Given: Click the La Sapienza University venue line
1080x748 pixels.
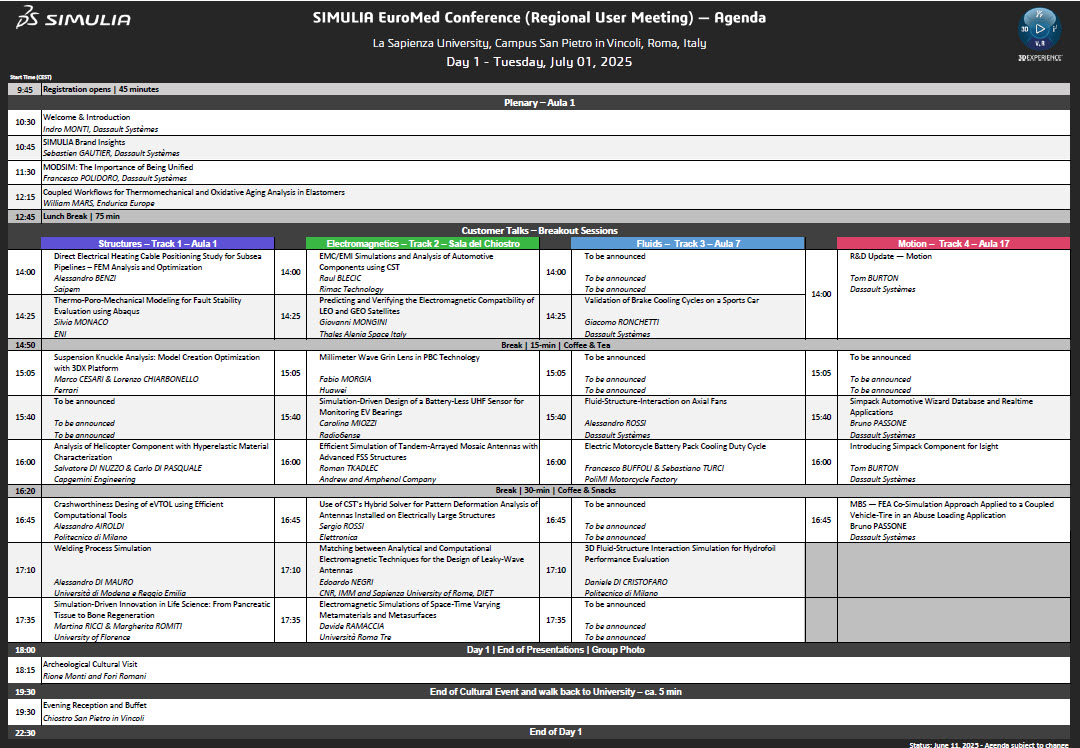Looking at the screenshot, I should coord(539,43).
